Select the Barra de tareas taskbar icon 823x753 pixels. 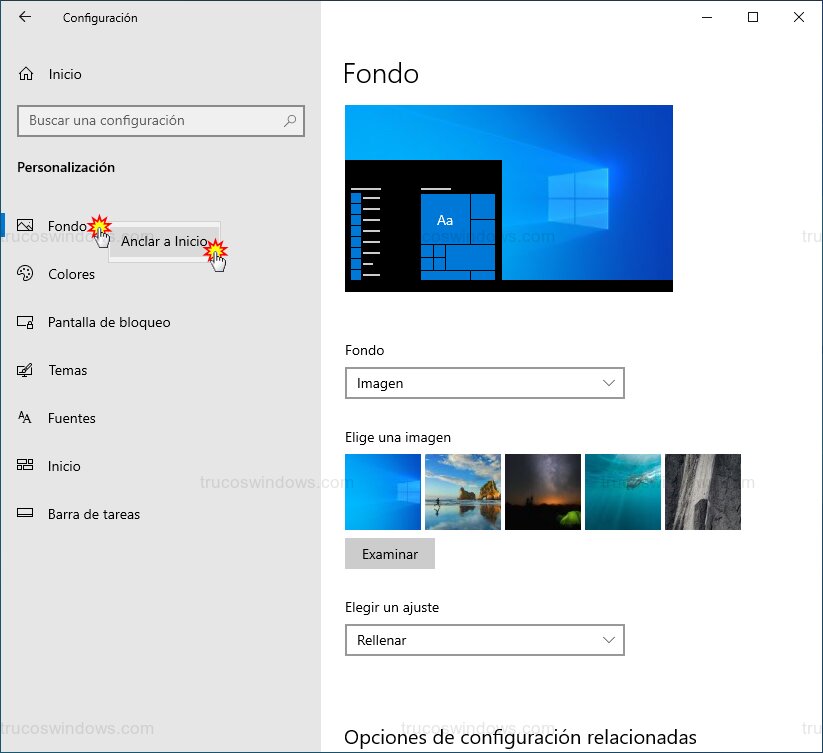tap(25, 514)
